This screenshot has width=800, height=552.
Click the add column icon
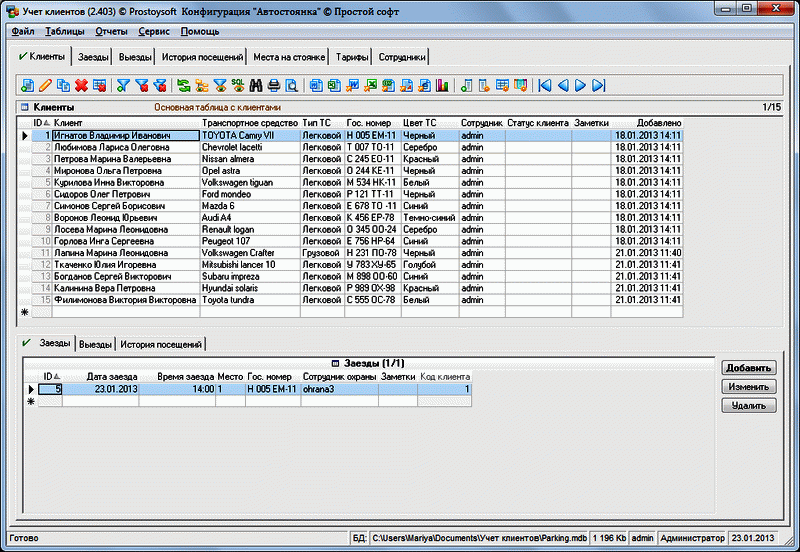[x=466, y=85]
